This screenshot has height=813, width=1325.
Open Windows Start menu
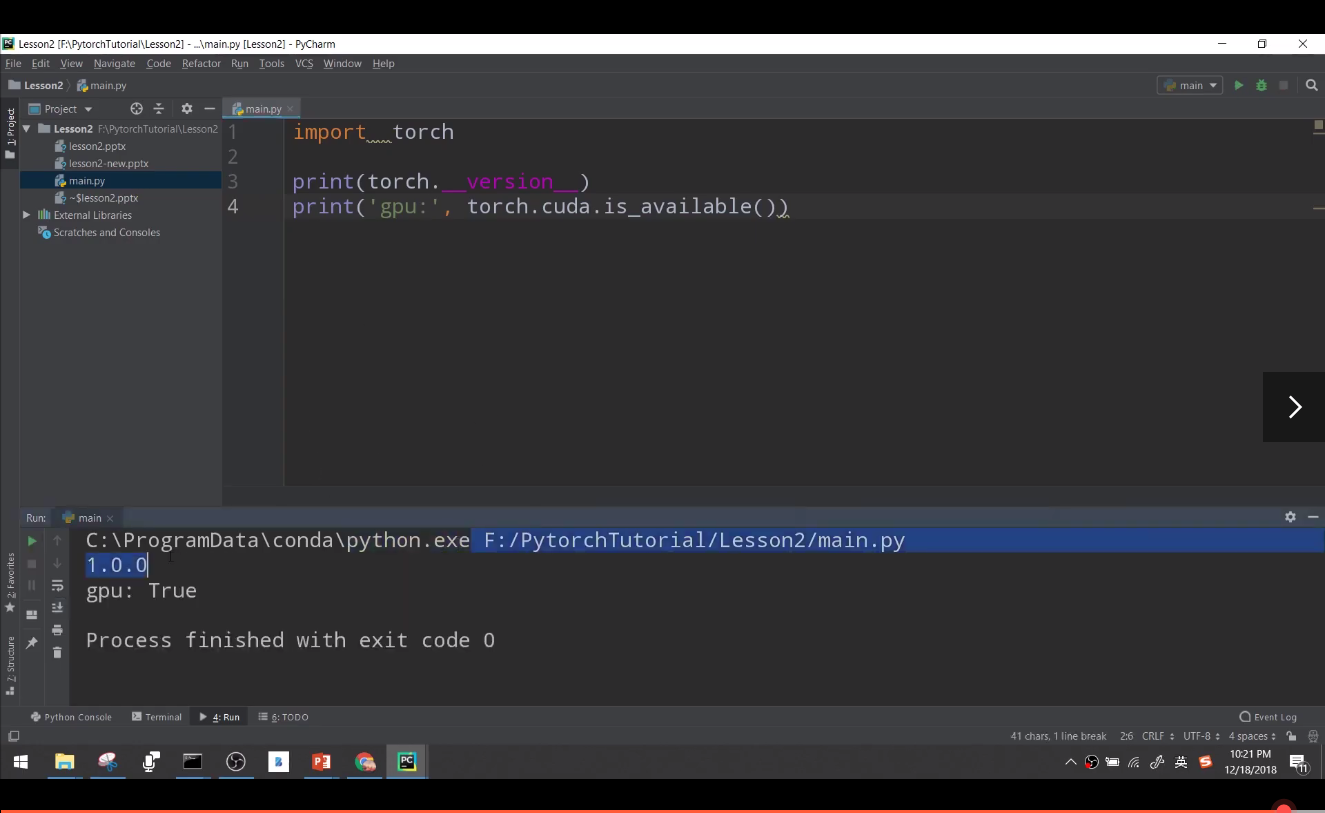coord(21,762)
